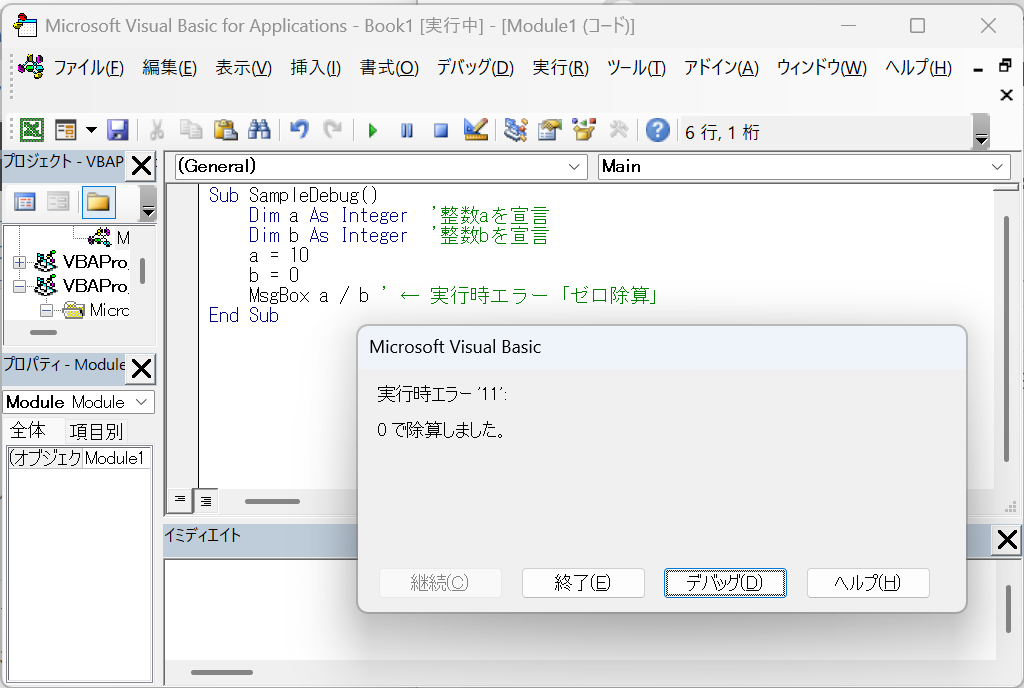The image size is (1024, 688).
Task: Click the Insert UserForm toolbar icon
Action: click(65, 130)
